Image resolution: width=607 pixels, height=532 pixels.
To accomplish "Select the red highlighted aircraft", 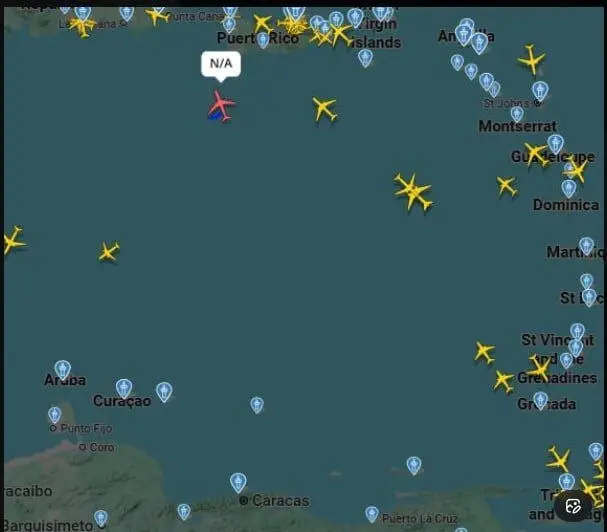I will (x=221, y=106).
